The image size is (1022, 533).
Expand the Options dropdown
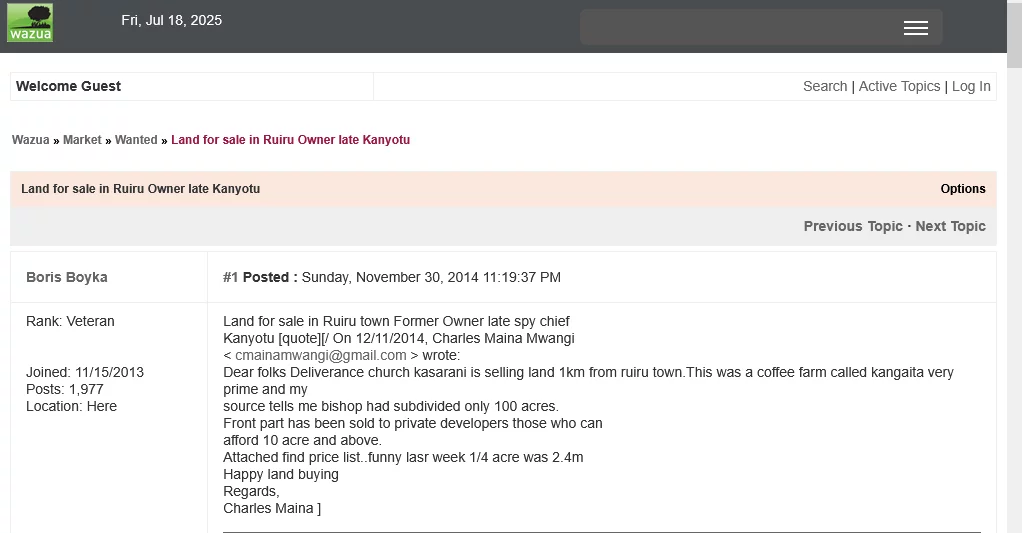(962, 189)
